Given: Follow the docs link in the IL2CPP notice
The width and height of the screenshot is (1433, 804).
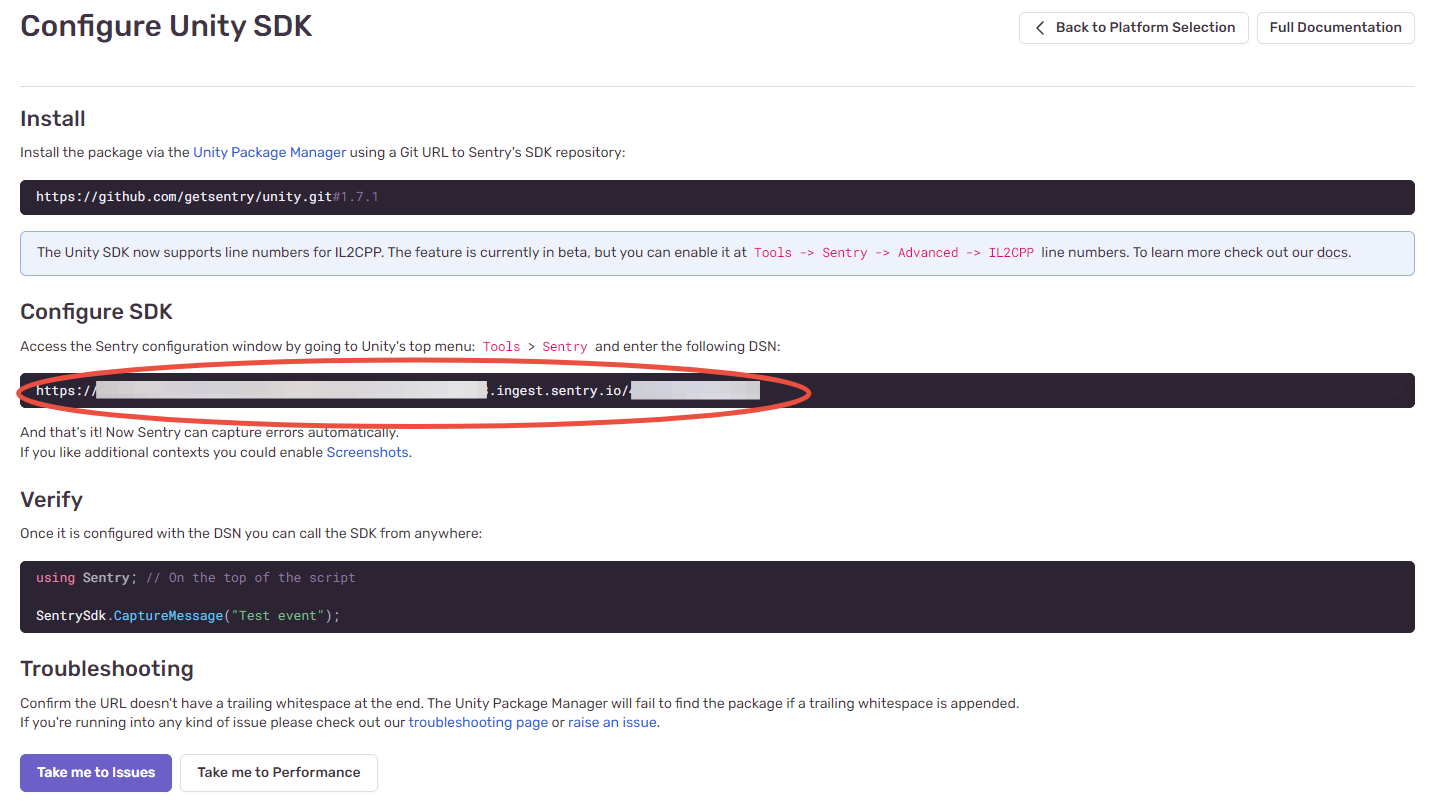Looking at the screenshot, I should click(x=1332, y=253).
